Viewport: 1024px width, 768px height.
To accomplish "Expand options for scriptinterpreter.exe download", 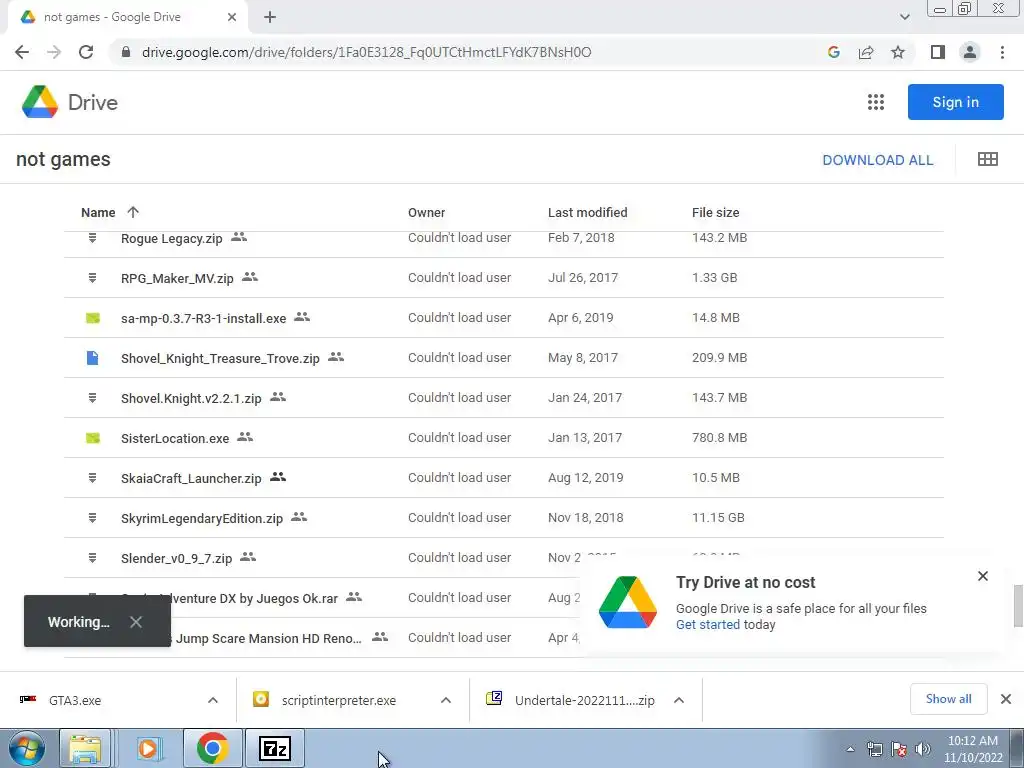I will point(446,700).
